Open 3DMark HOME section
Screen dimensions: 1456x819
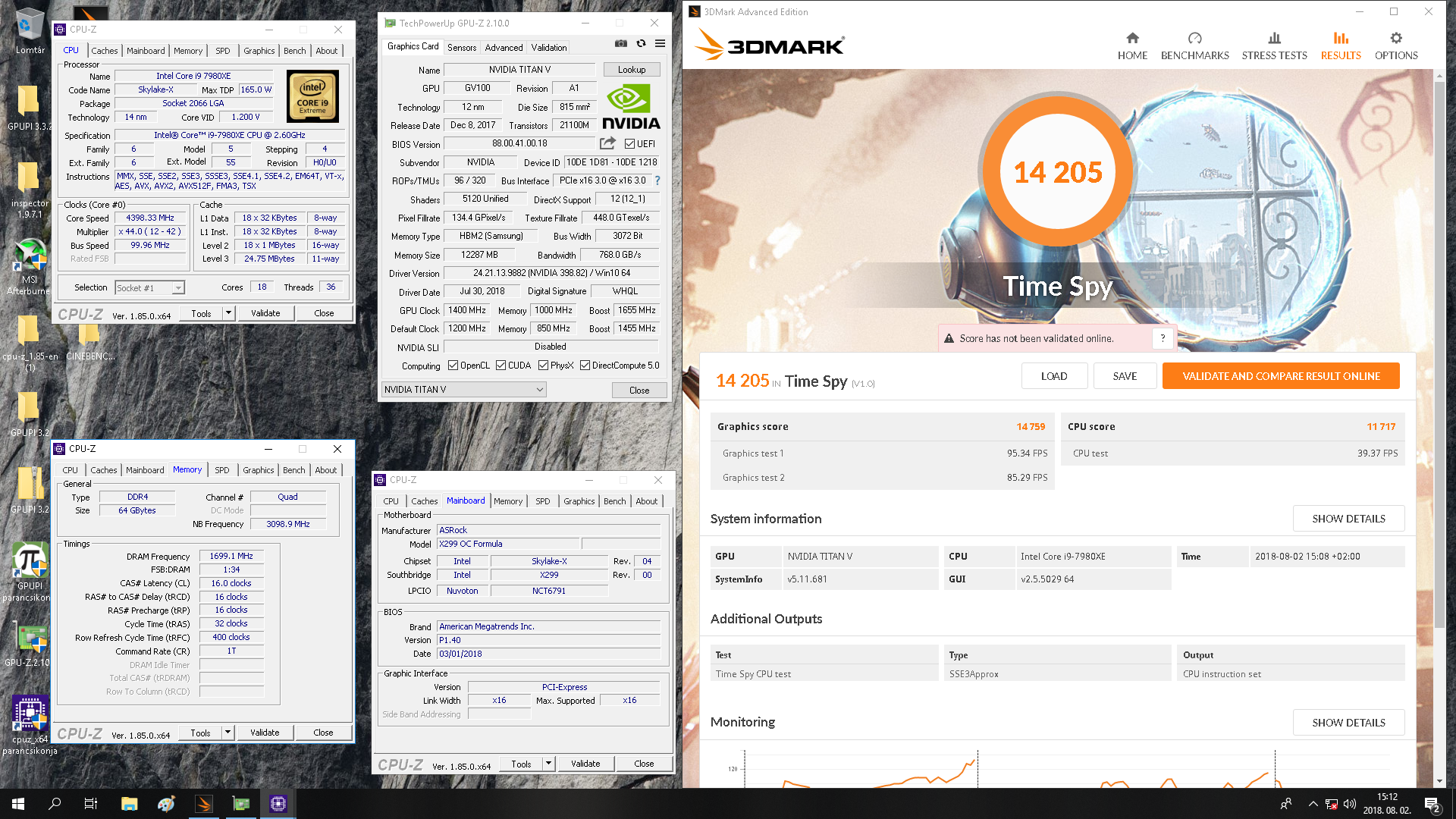(x=1132, y=46)
